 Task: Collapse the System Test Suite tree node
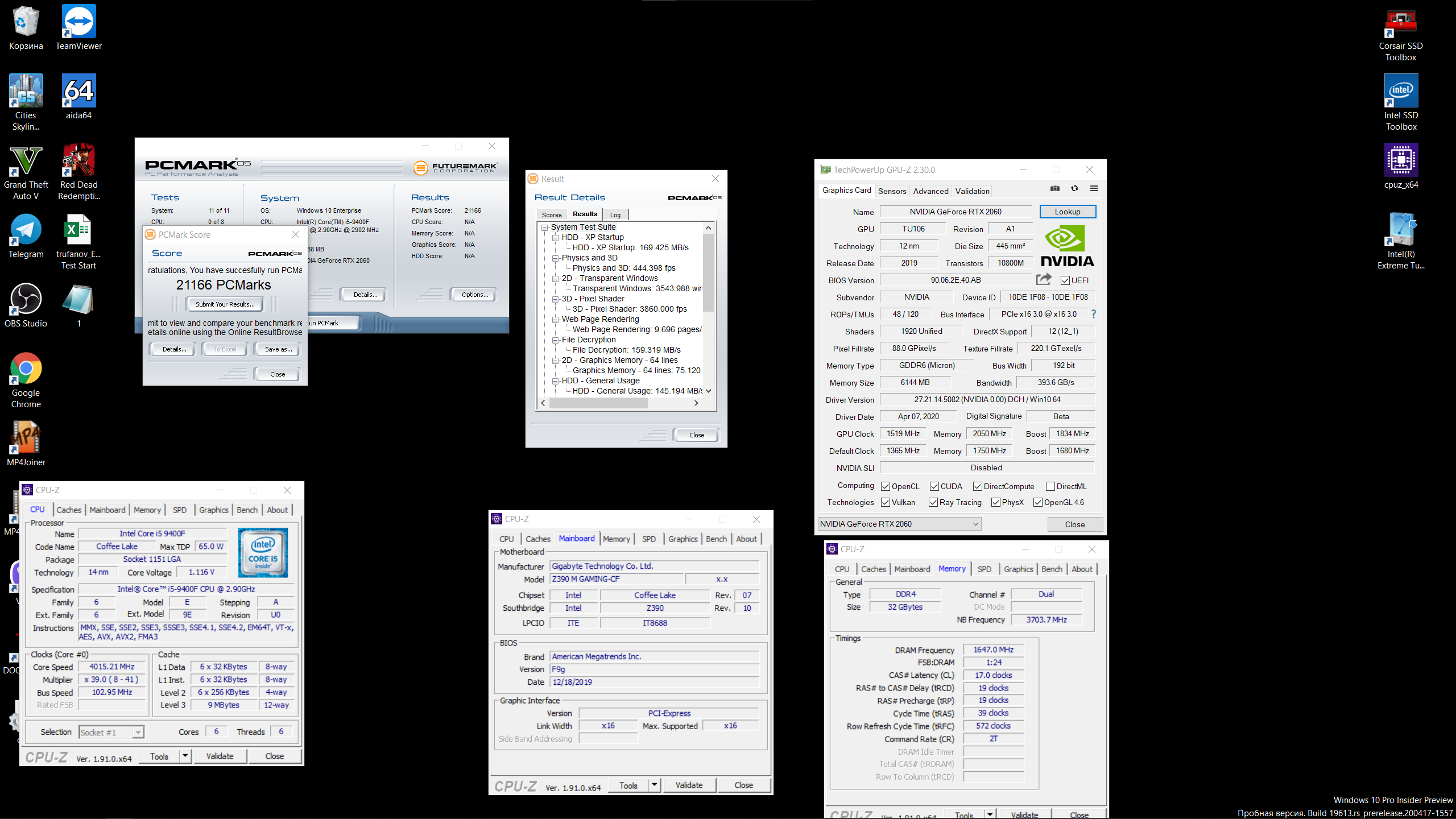[x=544, y=227]
